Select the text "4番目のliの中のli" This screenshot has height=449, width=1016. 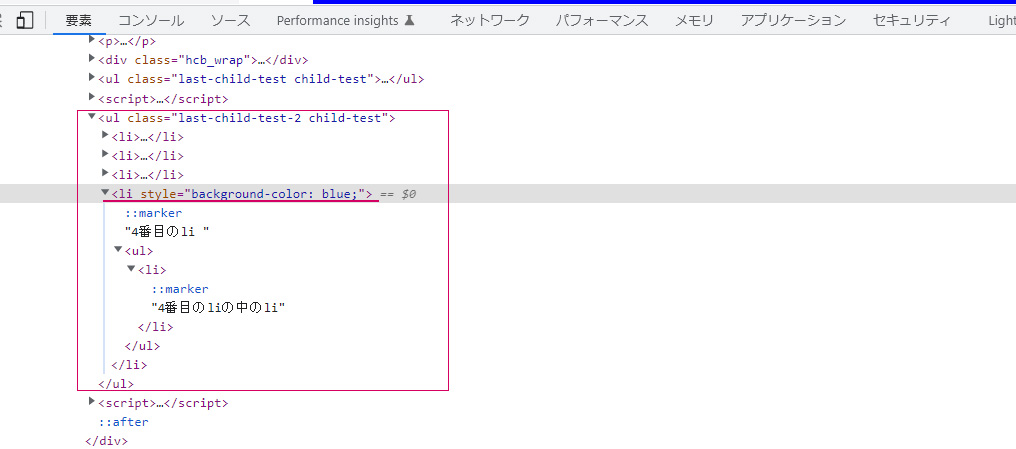click(x=218, y=308)
